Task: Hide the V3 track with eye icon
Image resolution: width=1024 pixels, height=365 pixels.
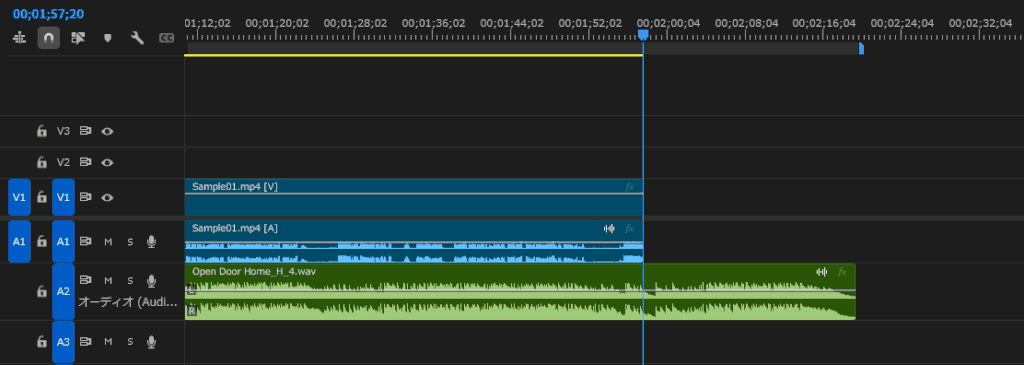Action: click(107, 131)
